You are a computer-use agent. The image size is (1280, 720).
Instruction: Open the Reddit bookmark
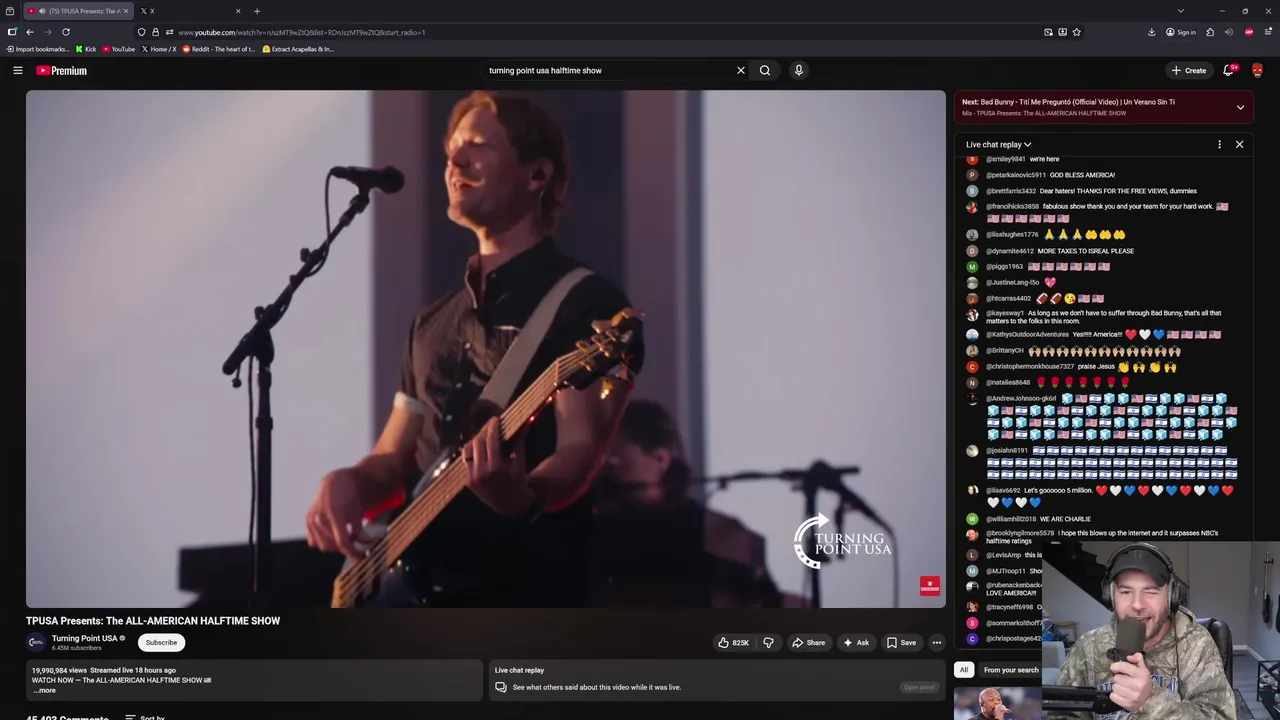219,49
